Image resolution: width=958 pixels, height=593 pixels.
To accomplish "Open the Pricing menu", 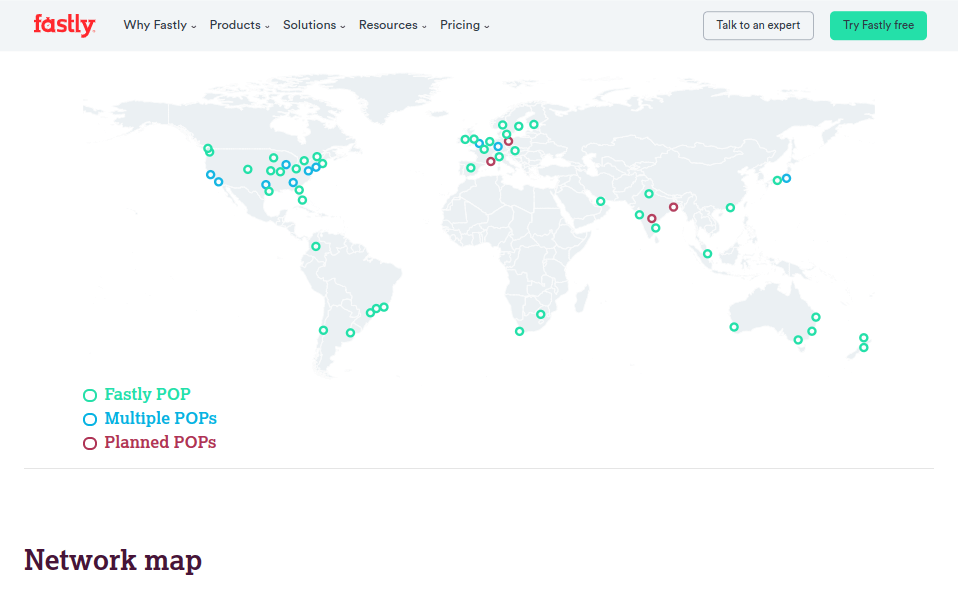I will point(464,25).
